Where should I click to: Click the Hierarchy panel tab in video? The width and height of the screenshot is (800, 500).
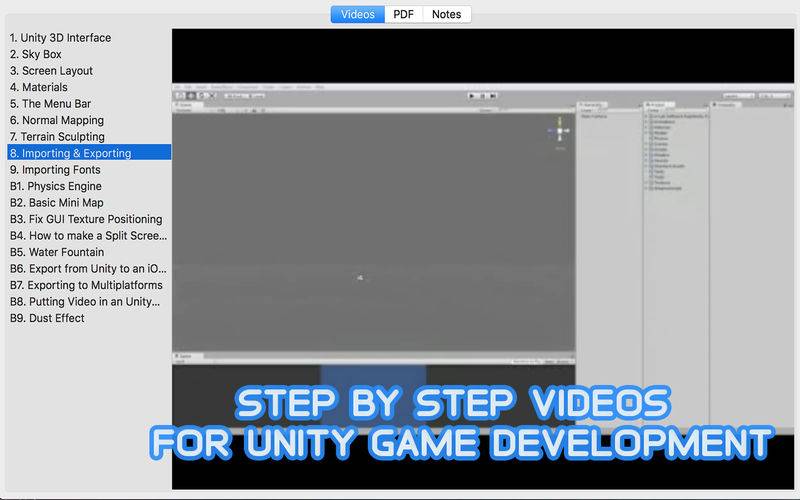point(592,105)
